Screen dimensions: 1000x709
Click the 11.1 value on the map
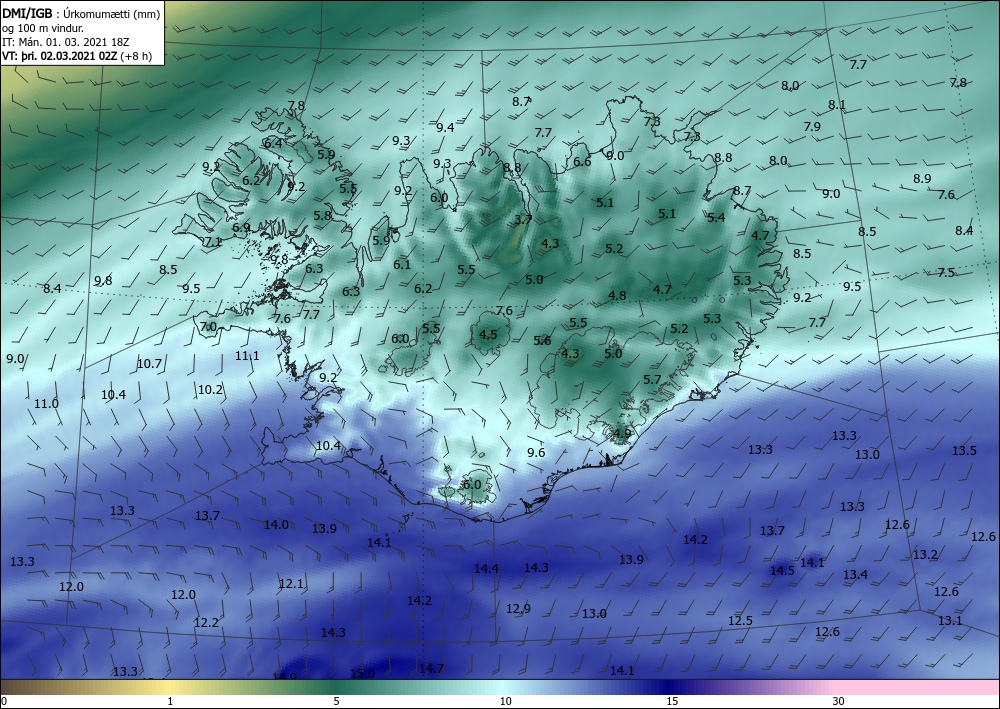point(247,356)
